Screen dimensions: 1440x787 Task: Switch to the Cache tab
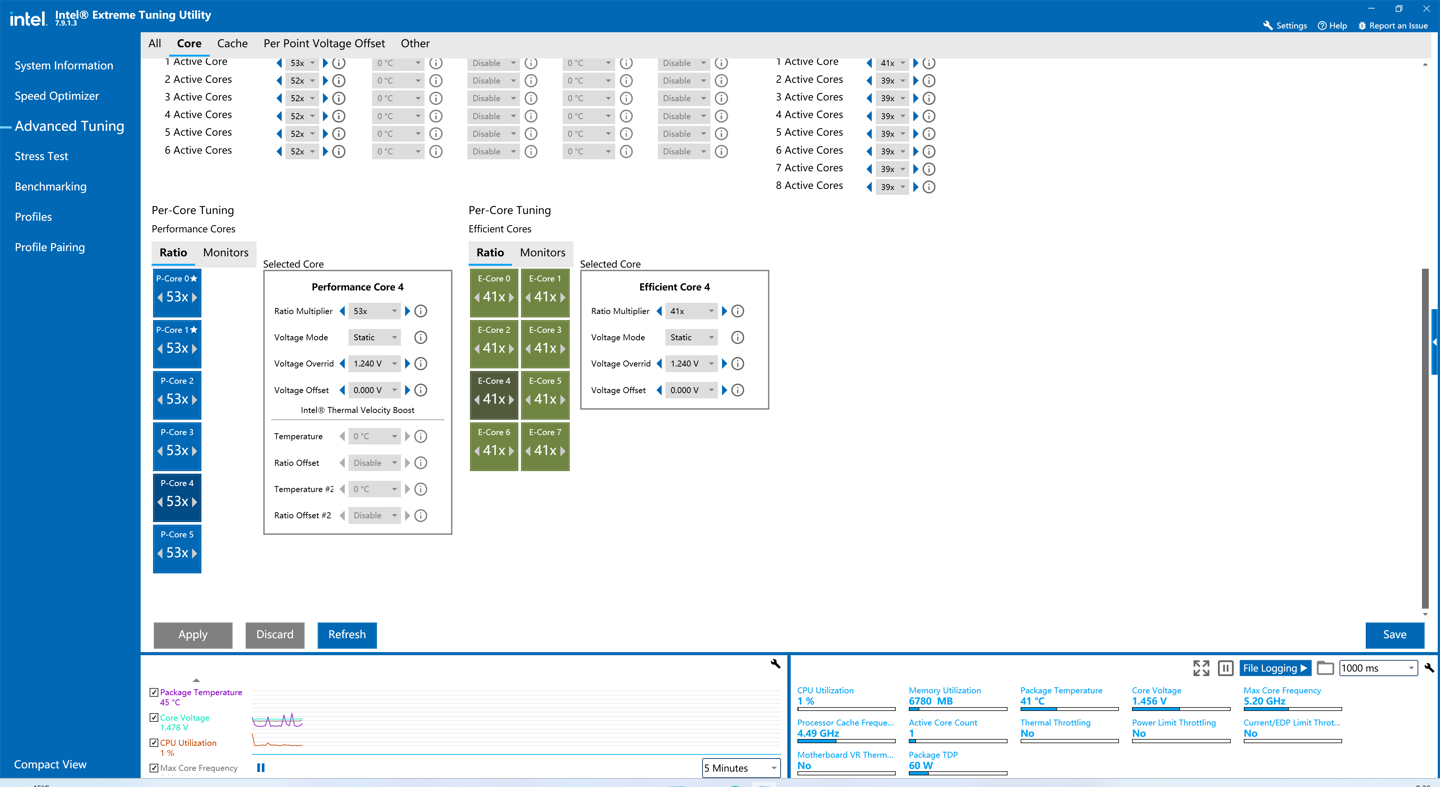click(x=232, y=43)
